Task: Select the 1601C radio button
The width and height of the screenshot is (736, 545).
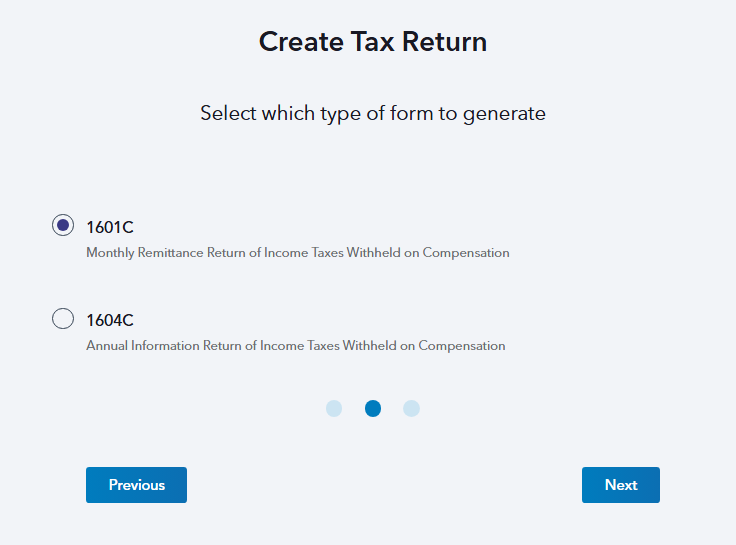Action: click(x=63, y=226)
